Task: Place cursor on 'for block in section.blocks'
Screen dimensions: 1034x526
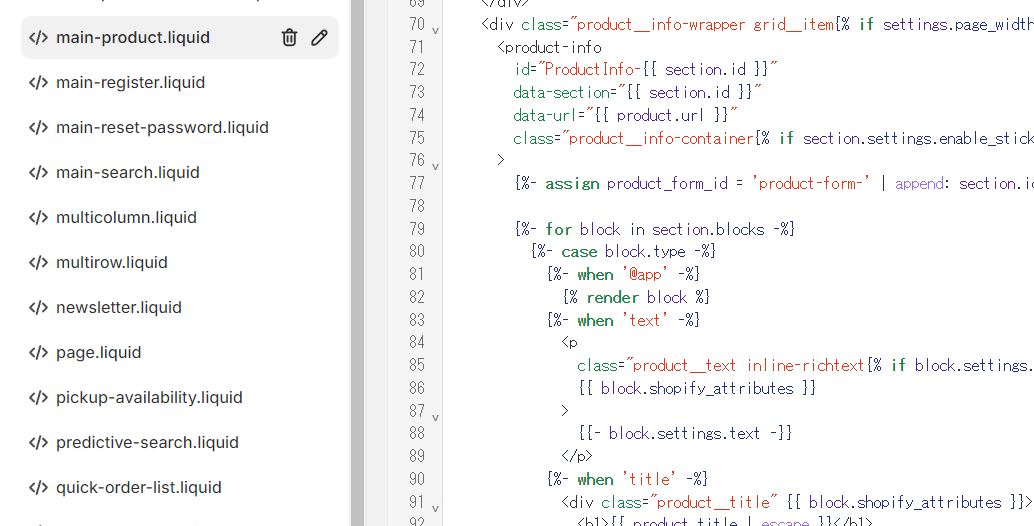Action: (655, 229)
